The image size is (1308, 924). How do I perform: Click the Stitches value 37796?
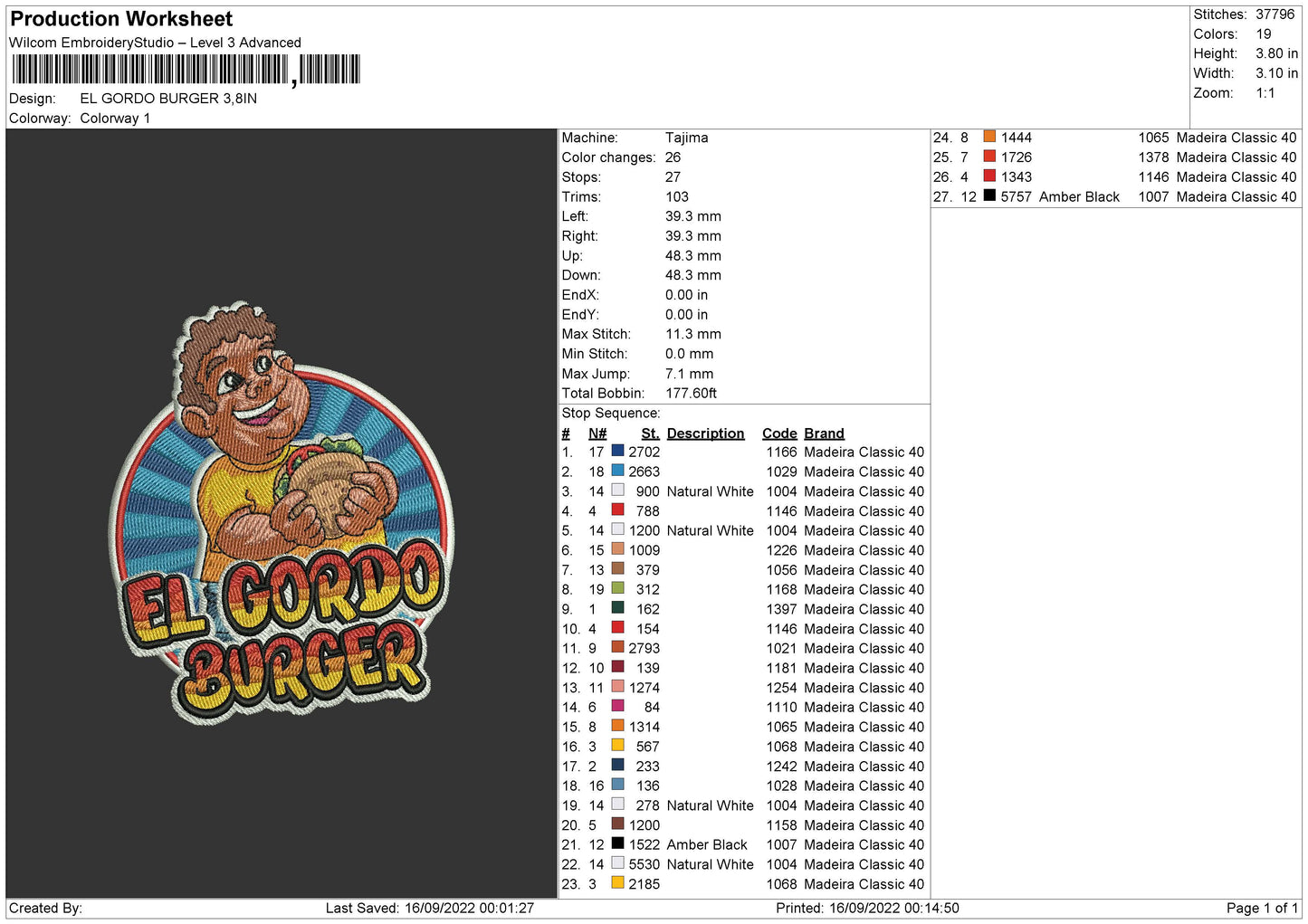[x=1275, y=14]
